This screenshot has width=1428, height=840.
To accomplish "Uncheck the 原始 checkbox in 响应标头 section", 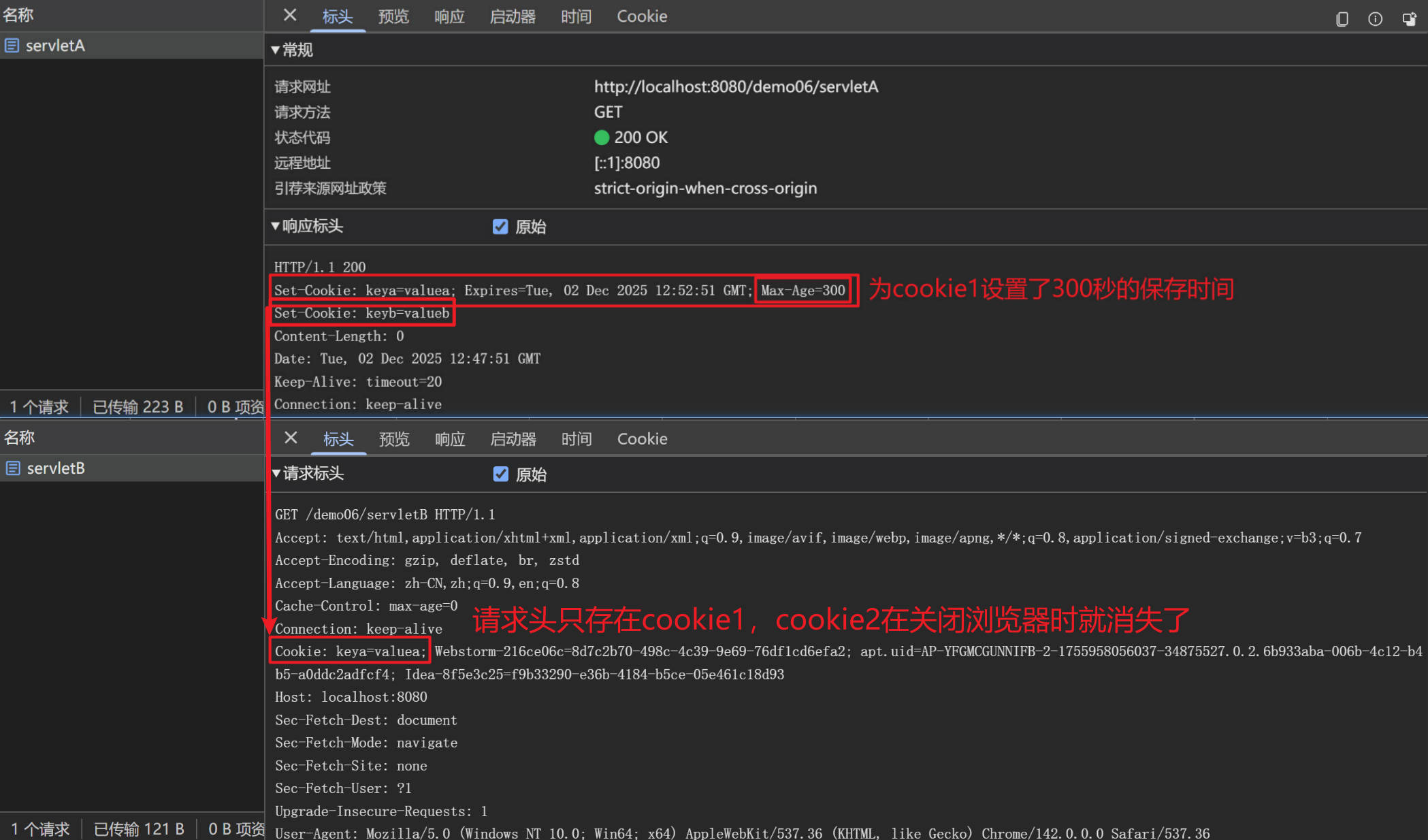I will click(x=500, y=227).
